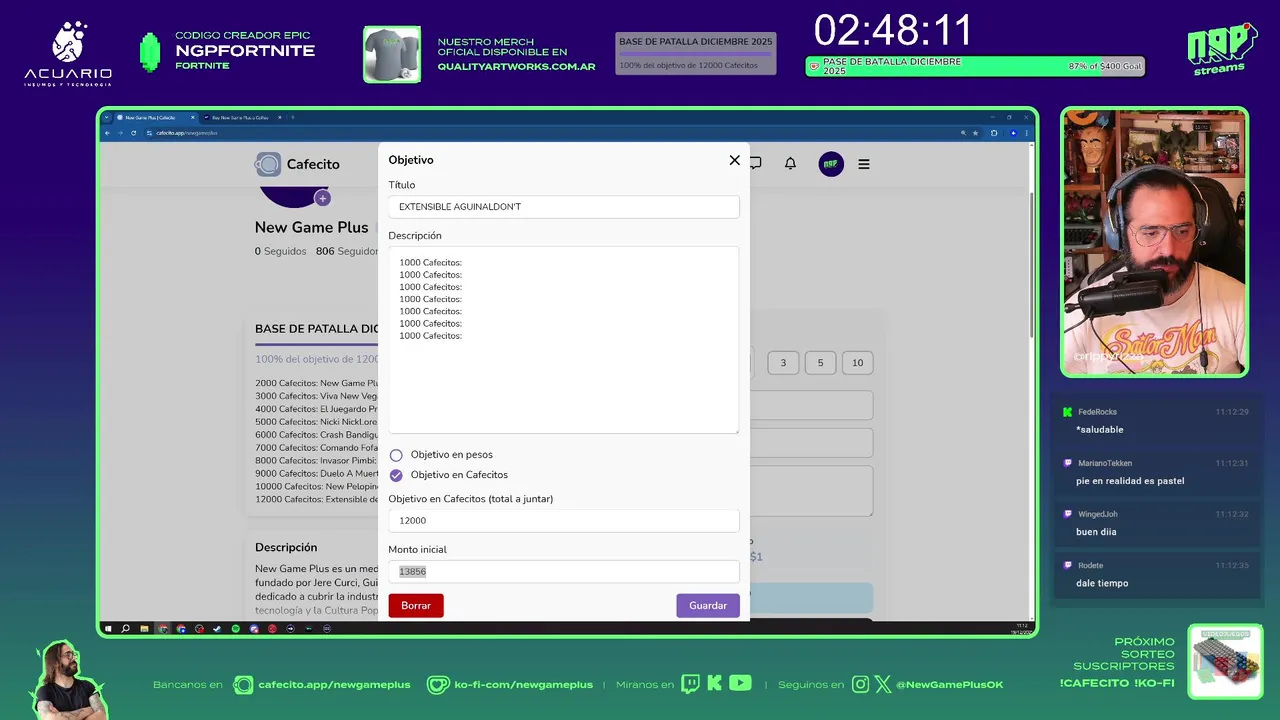The height and width of the screenshot is (720, 1280).
Task: Click the Cafecito logo
Action: [x=297, y=164]
